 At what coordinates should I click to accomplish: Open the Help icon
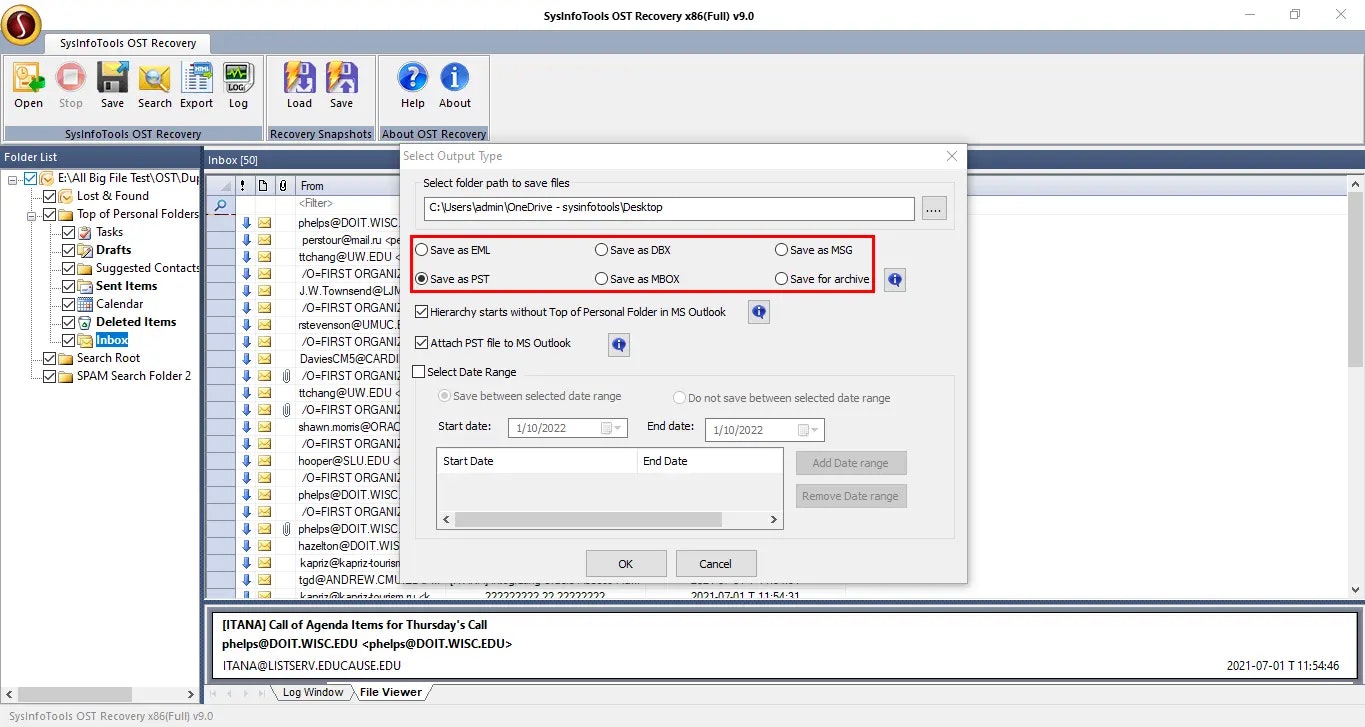point(413,85)
